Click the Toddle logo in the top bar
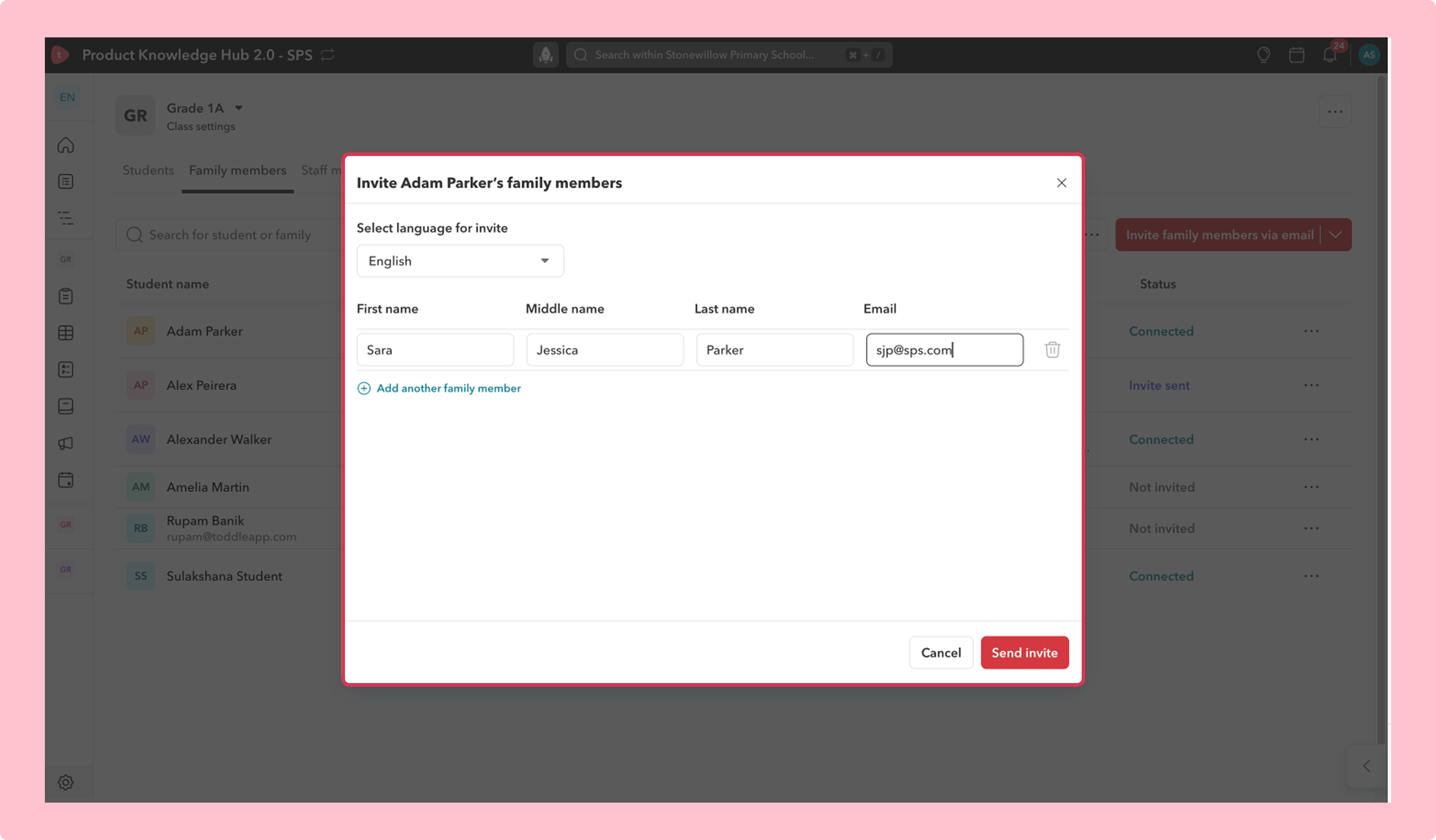 (x=60, y=55)
